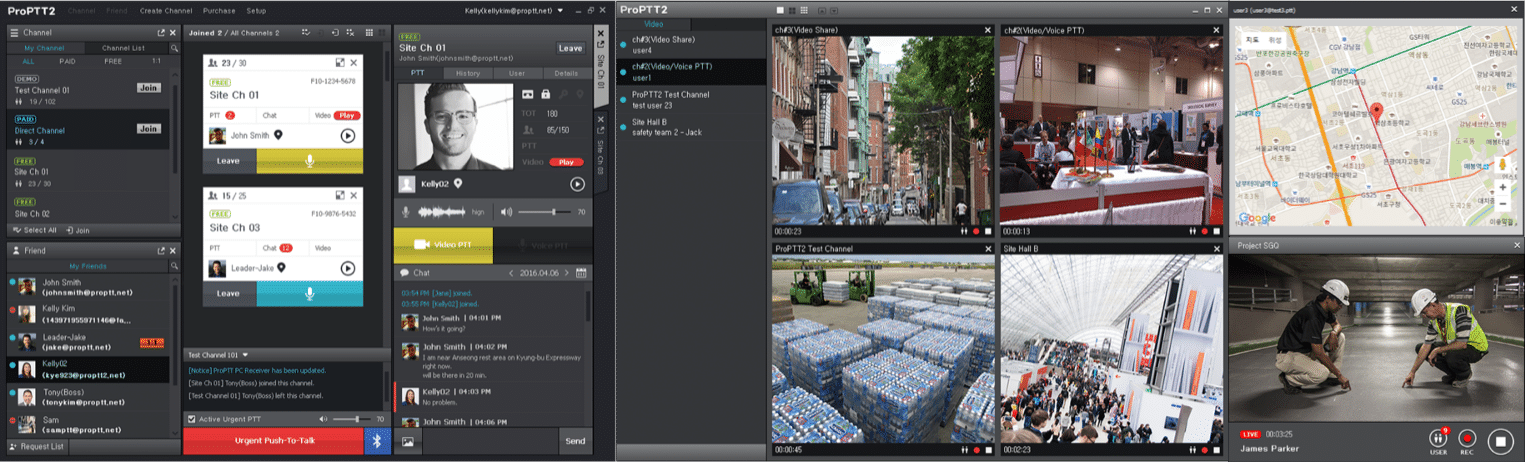This screenshot has width=1525, height=462.
Task: Open the Purchase menu
Action: (219, 11)
